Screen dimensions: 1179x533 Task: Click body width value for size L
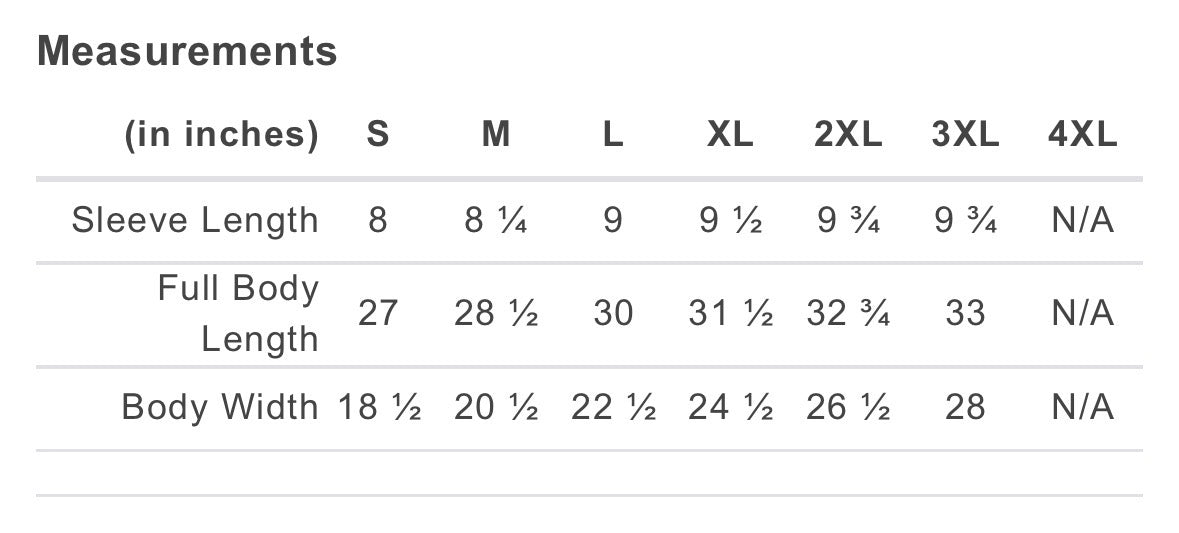click(x=613, y=407)
